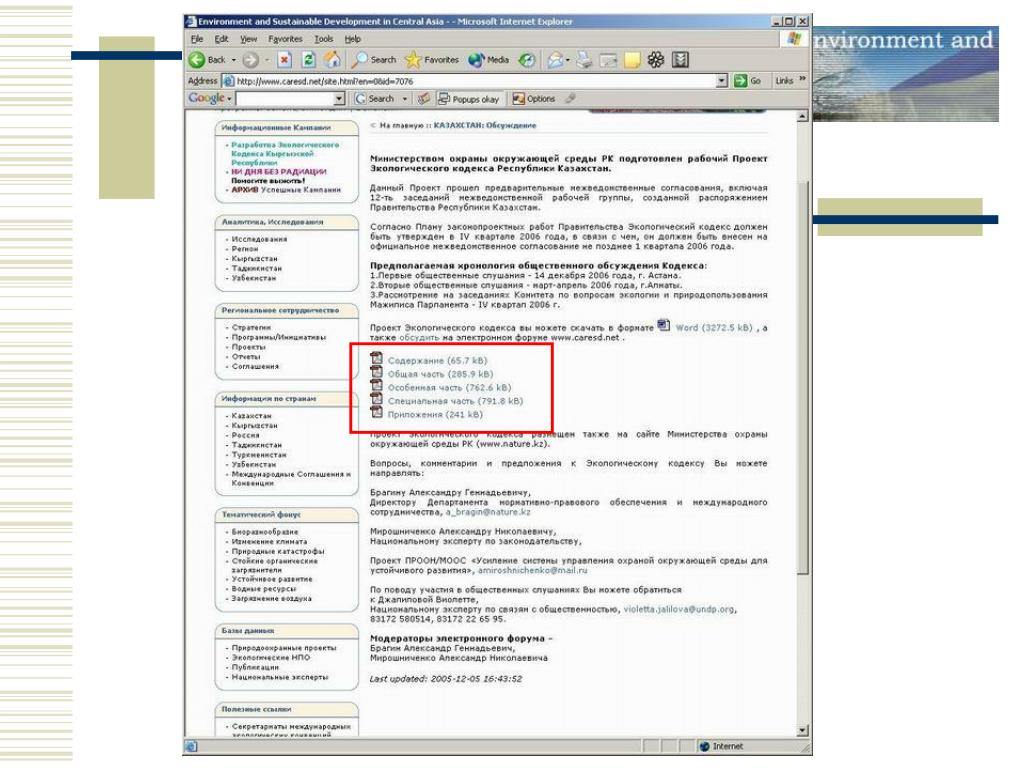Click the На главную breadcrumb link
Image resolution: width=1024 pixels, height=768 pixels.
401,125
